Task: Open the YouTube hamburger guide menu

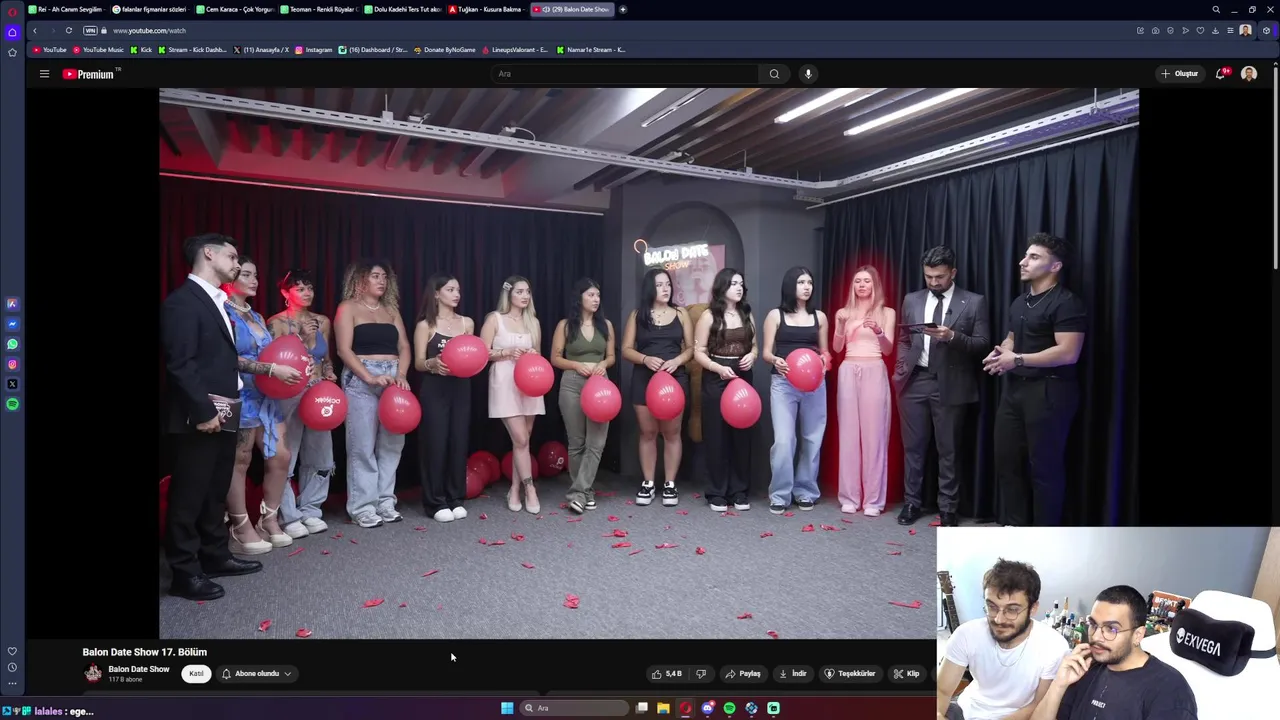Action: (x=44, y=74)
